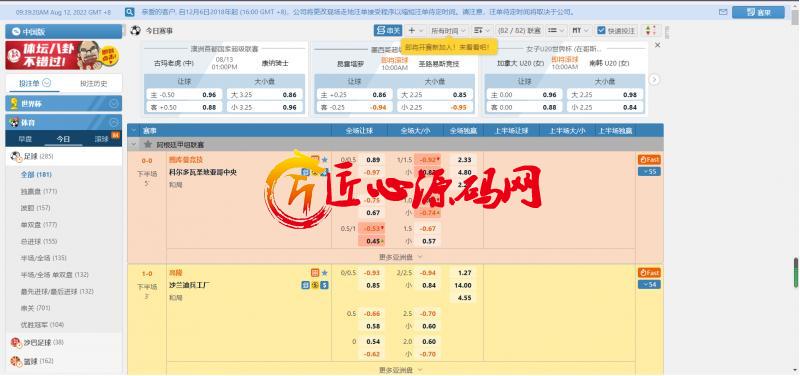Favorite the 0-0 match with star icon
Viewport: 800px width, 376px height.
point(324,160)
